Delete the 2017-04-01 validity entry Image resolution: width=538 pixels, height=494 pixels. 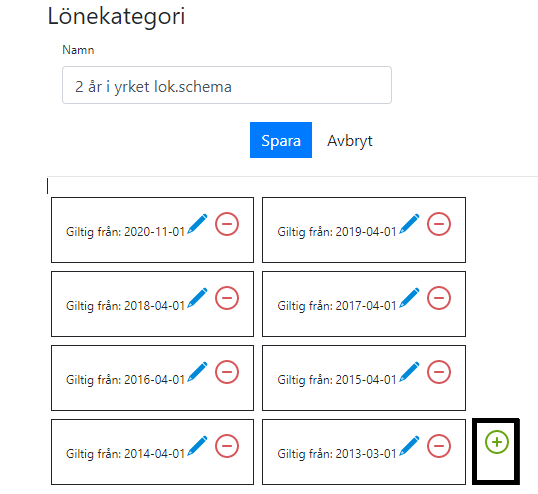(439, 297)
